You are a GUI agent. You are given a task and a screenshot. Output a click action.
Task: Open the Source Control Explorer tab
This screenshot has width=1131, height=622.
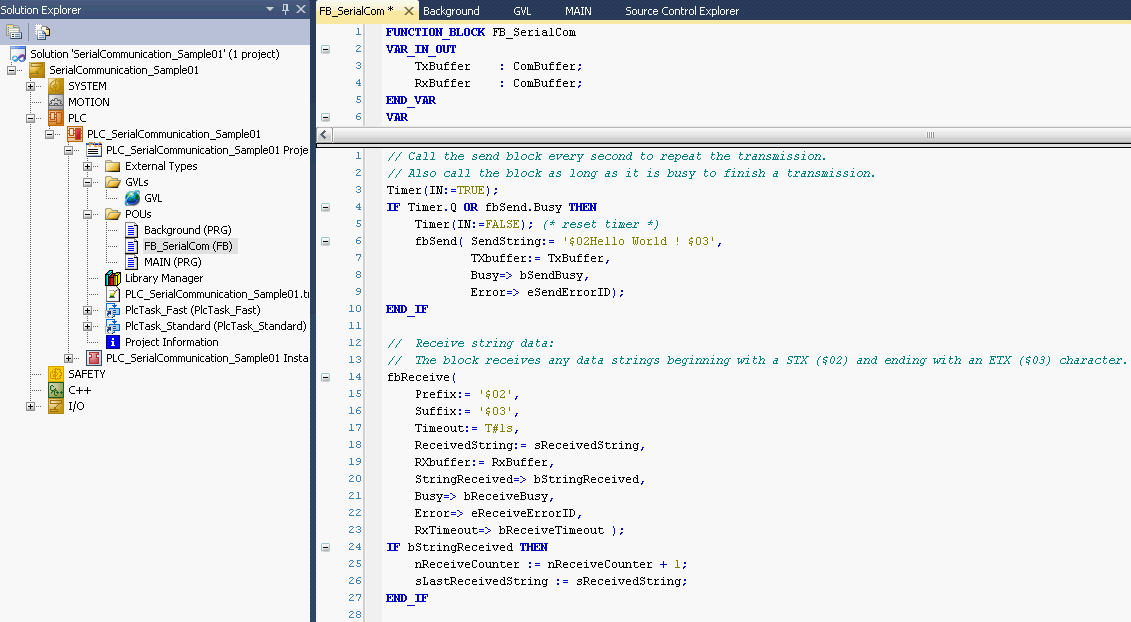(682, 11)
